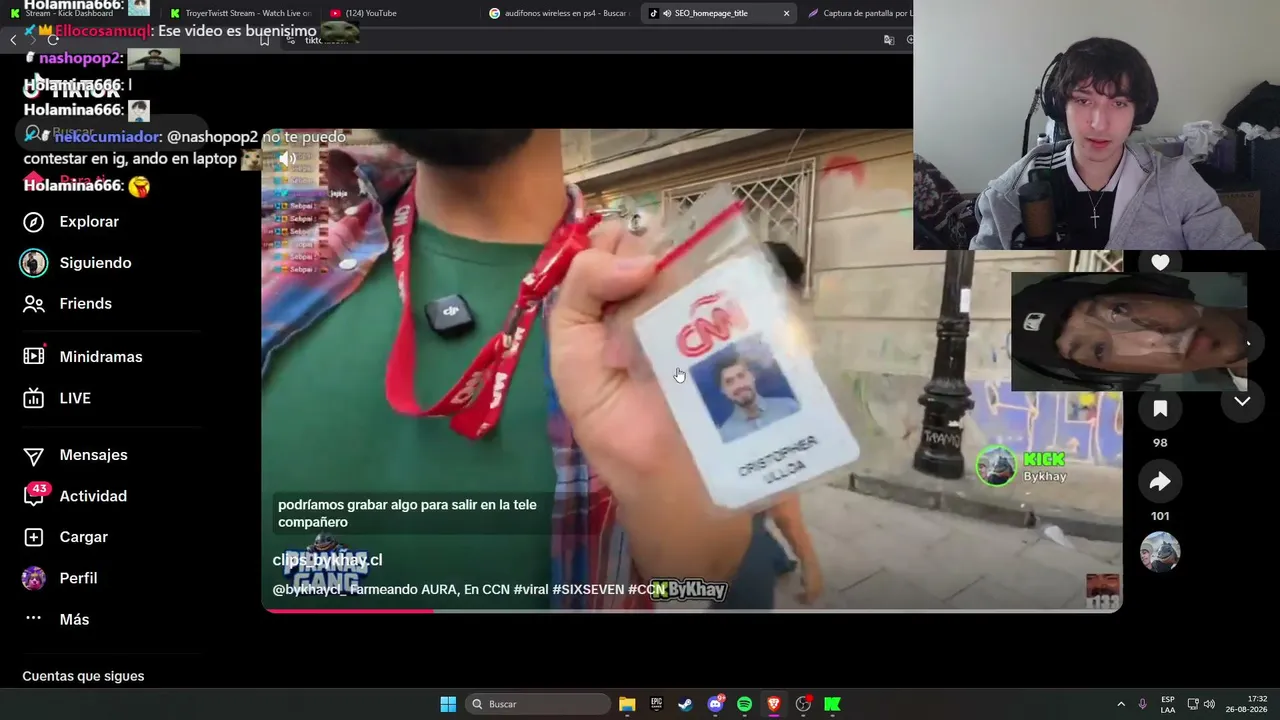Open the #viral hashtag
The image size is (1280, 720).
click(x=530, y=590)
